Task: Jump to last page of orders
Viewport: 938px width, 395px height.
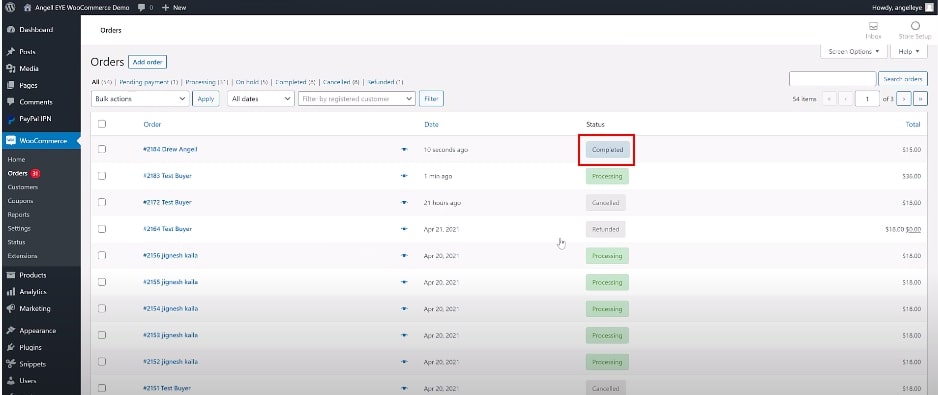Action: [921, 99]
